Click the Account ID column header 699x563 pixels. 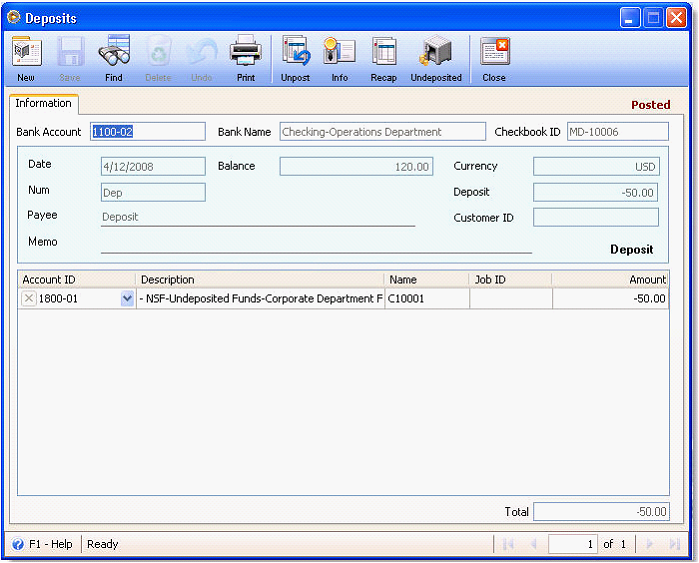pos(77,279)
